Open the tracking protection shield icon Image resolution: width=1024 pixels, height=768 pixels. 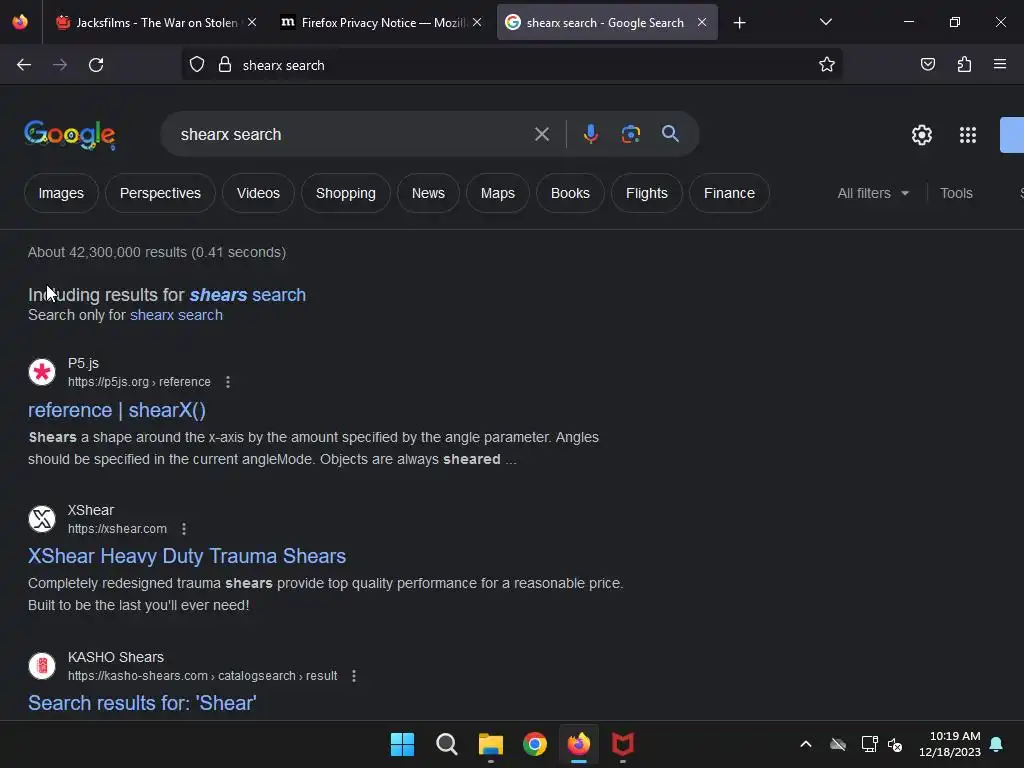point(197,65)
